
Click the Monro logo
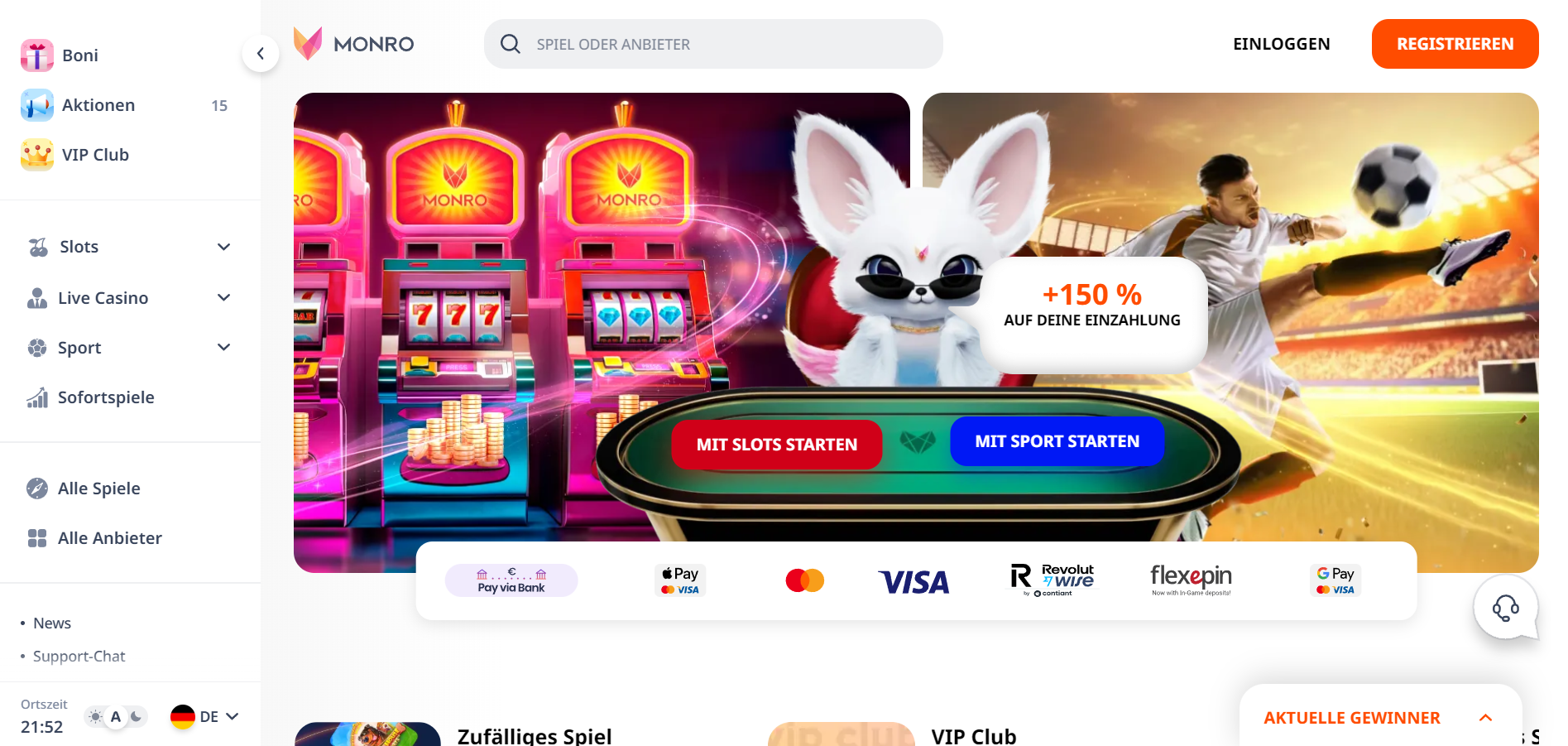click(353, 44)
